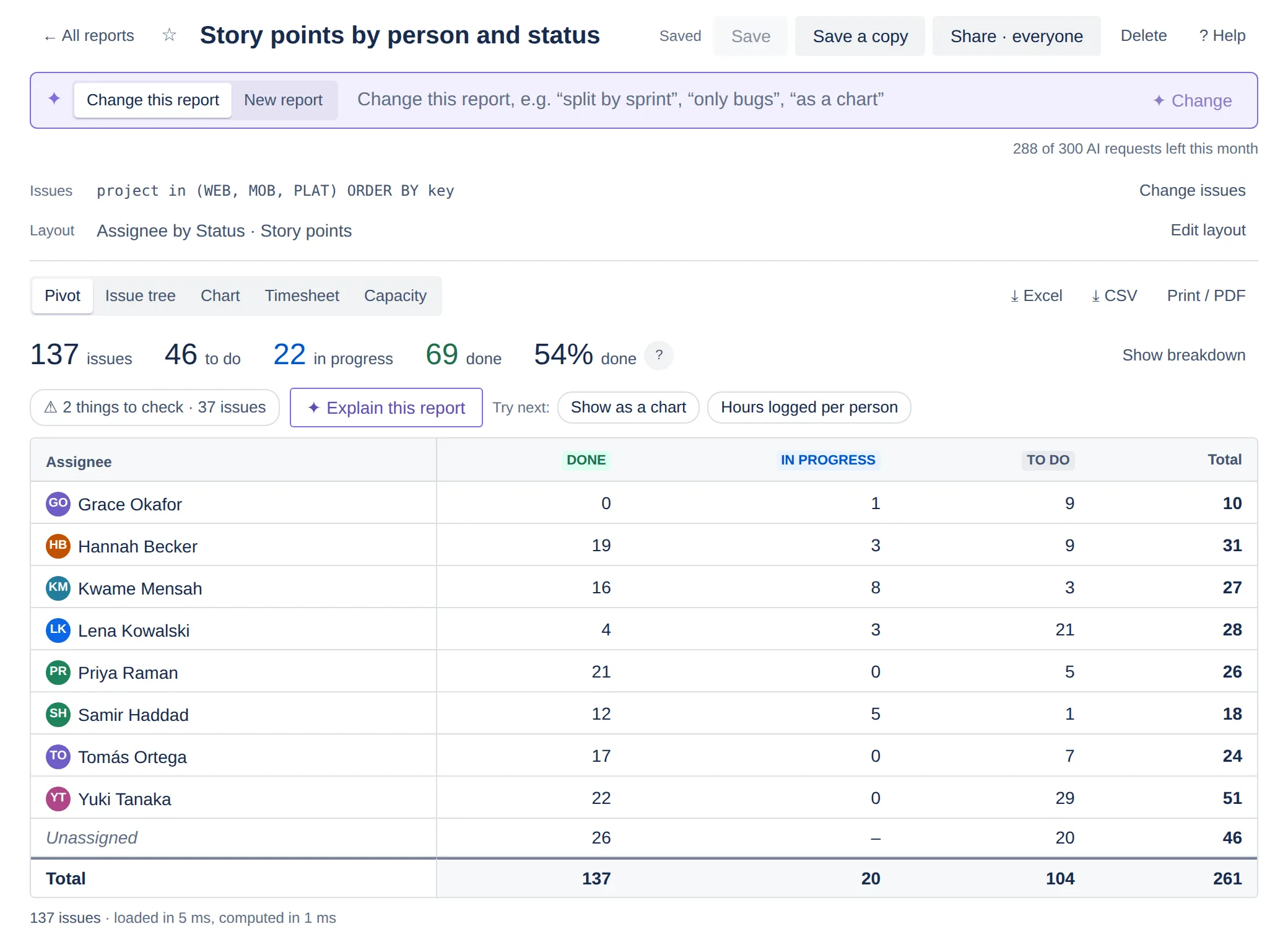The width and height of the screenshot is (1288, 929).
Task: Click Change issues
Action: pyautogui.click(x=1192, y=190)
